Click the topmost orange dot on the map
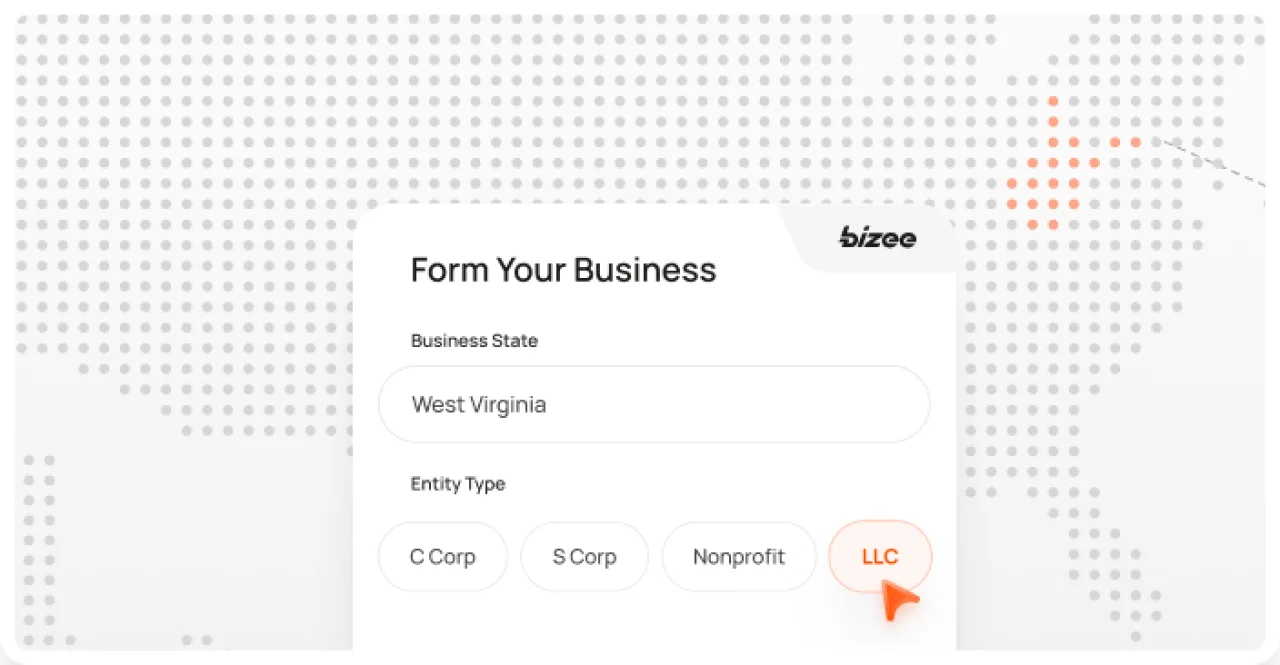1280x665 pixels. [x=1053, y=101]
